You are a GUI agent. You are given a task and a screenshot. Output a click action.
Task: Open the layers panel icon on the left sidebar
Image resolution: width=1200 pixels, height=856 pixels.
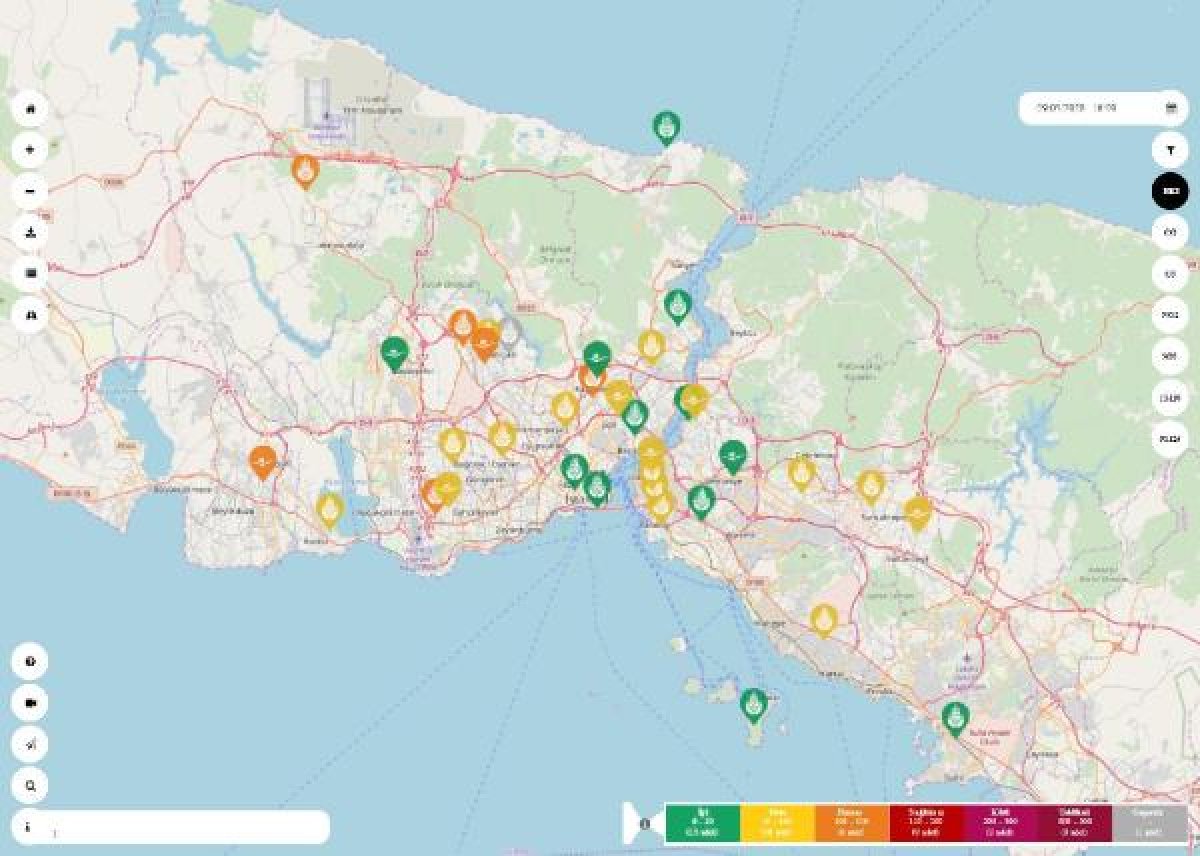click(x=31, y=272)
